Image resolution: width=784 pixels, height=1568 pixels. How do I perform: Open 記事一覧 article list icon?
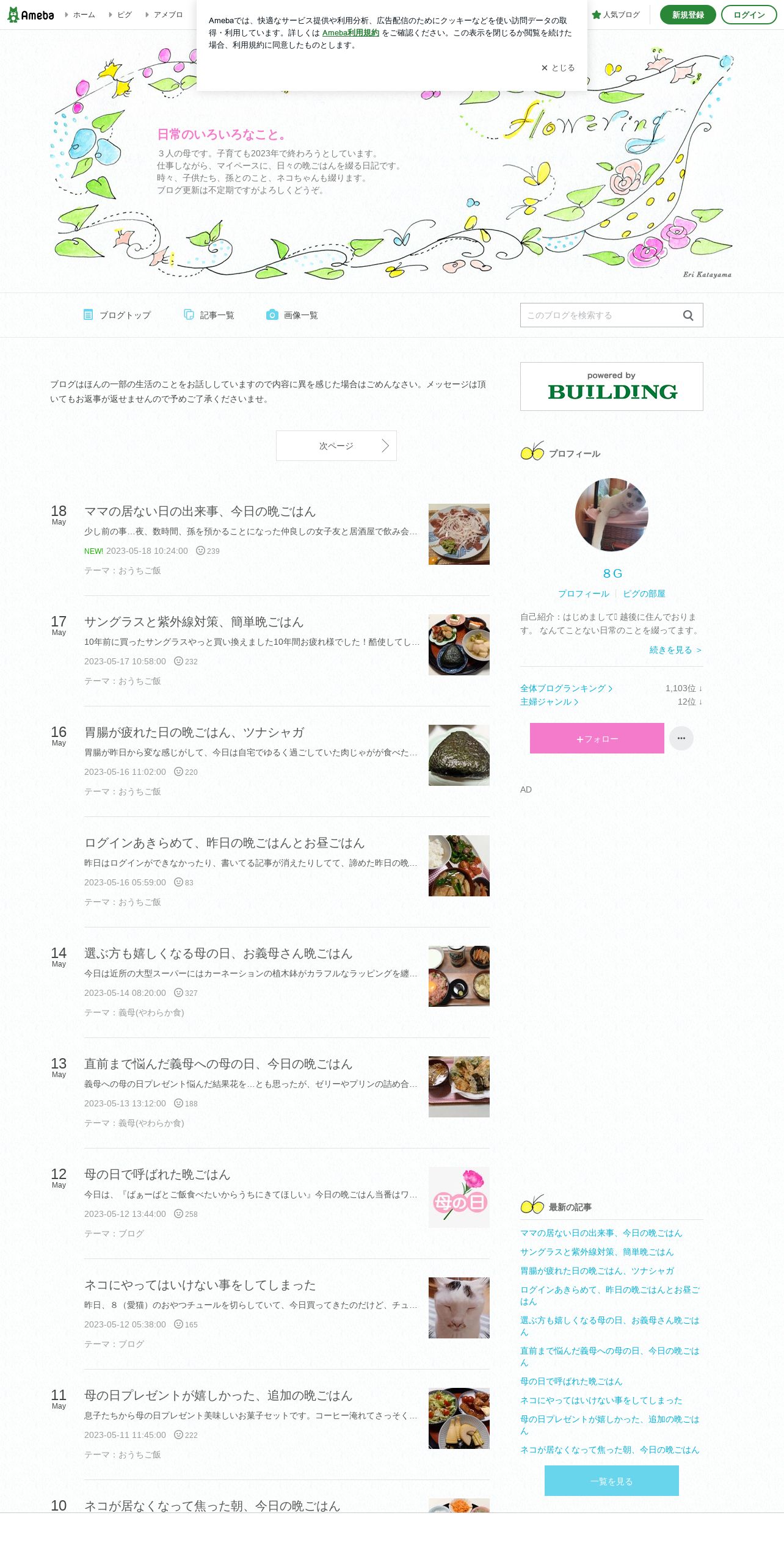pyautogui.click(x=189, y=314)
